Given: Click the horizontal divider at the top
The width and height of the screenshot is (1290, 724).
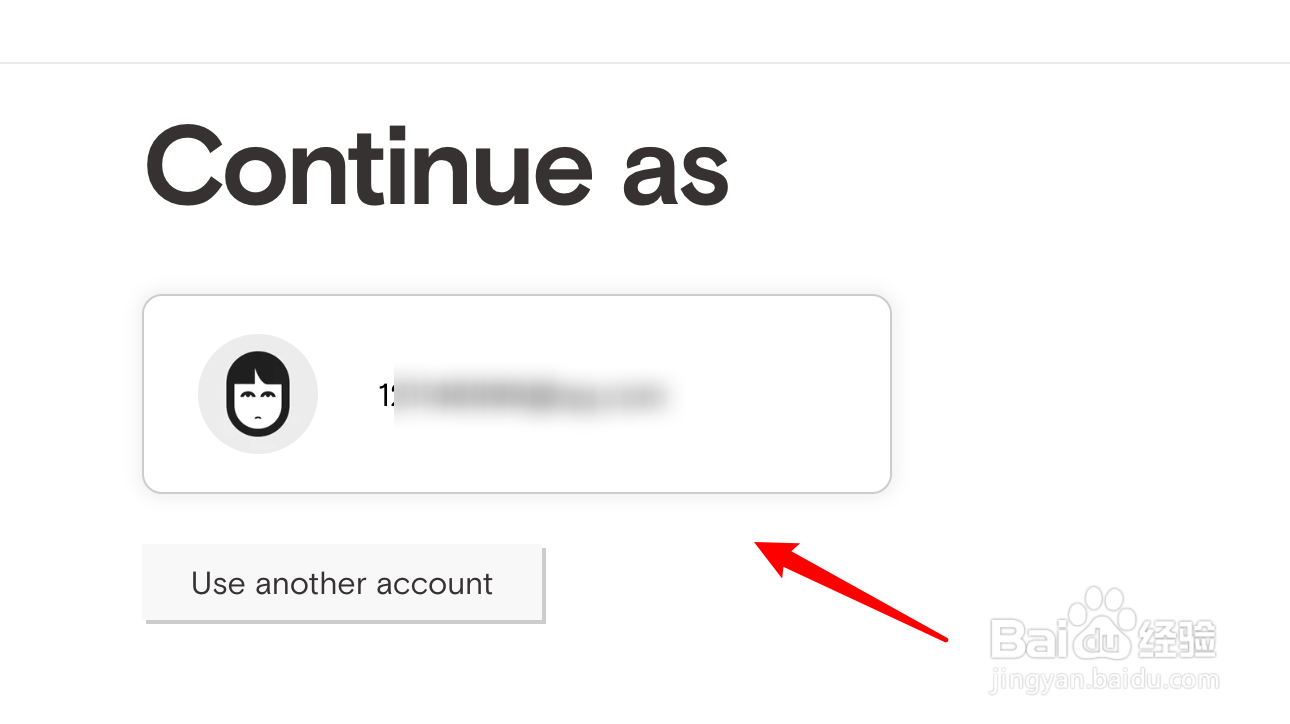Looking at the screenshot, I should [645, 63].
